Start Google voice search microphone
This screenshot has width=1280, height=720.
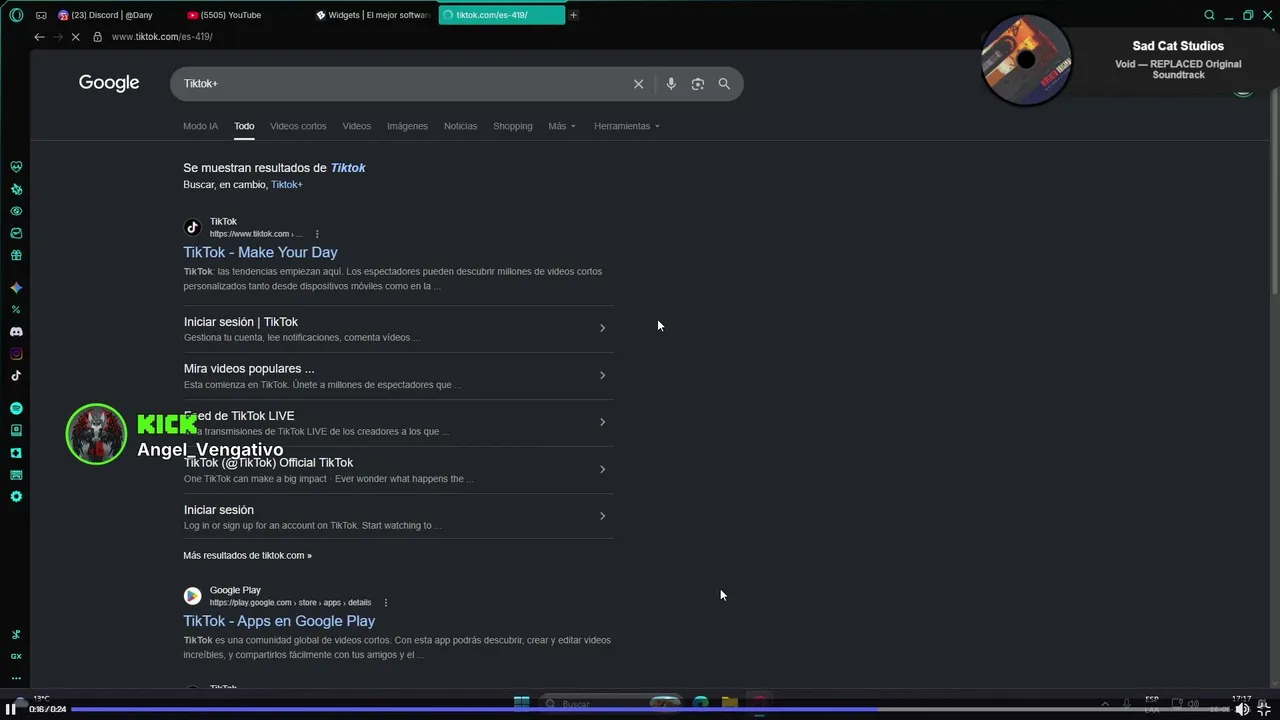coord(671,84)
